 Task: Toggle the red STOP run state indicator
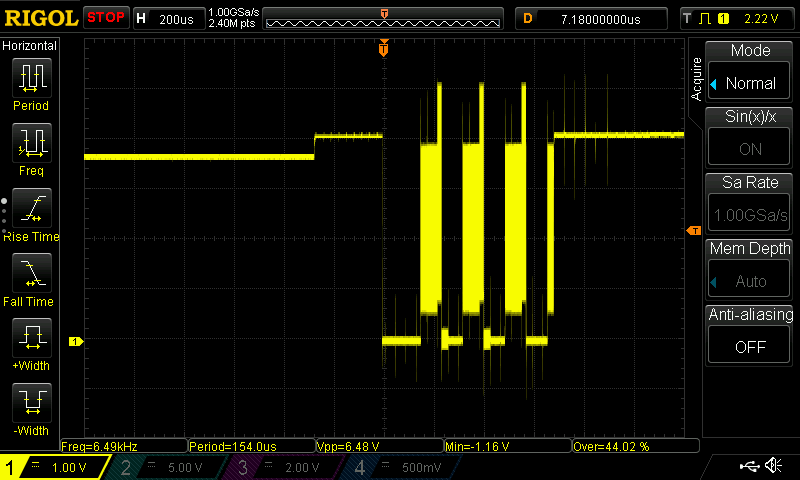click(106, 18)
